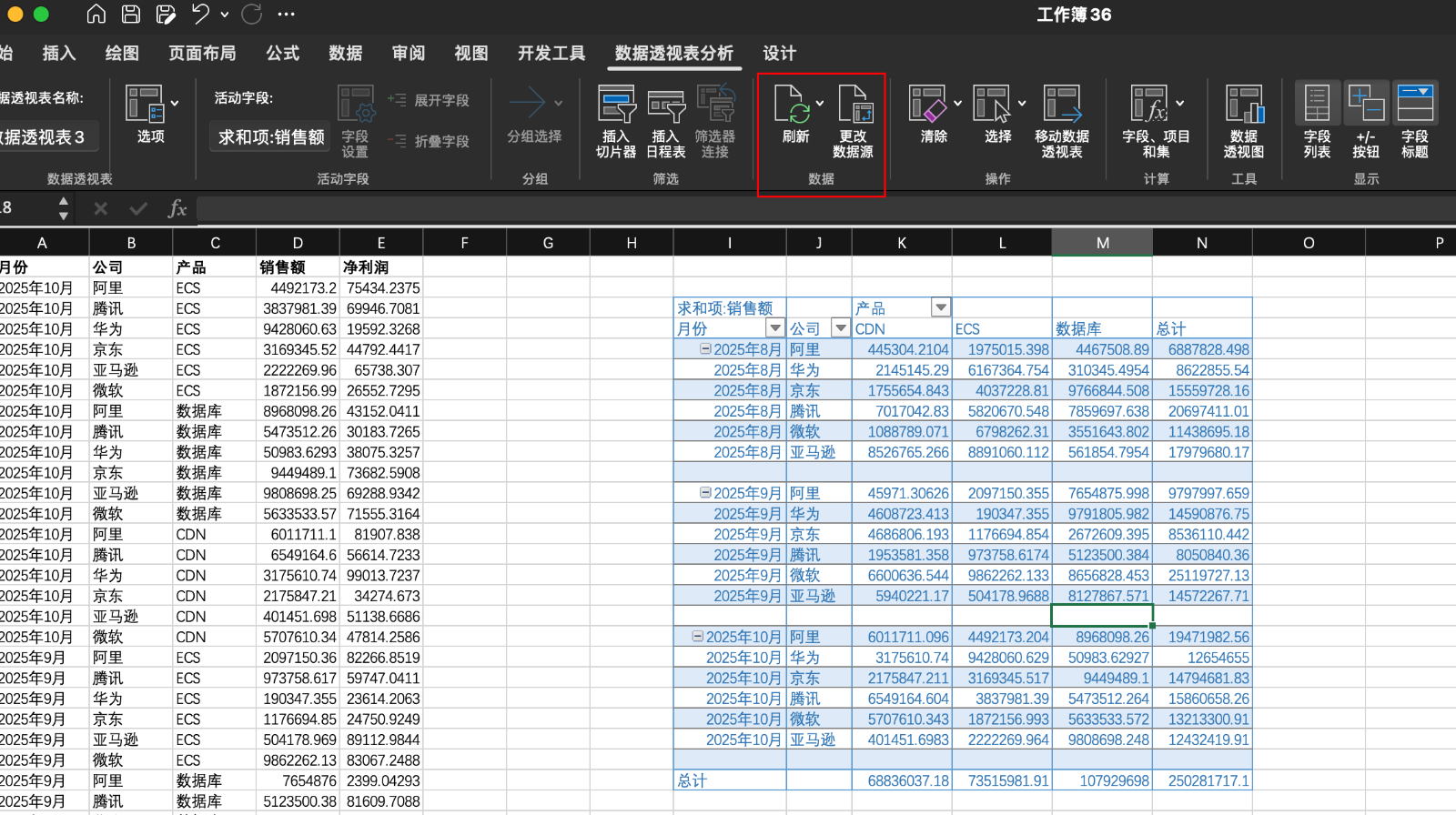Image resolution: width=1456 pixels, height=815 pixels.
Task: Open the 绘图 ribbon tab
Action: (122, 53)
